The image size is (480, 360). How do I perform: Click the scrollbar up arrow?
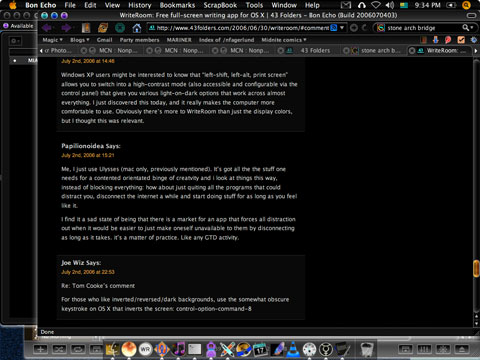pyautogui.click(x=476, y=316)
